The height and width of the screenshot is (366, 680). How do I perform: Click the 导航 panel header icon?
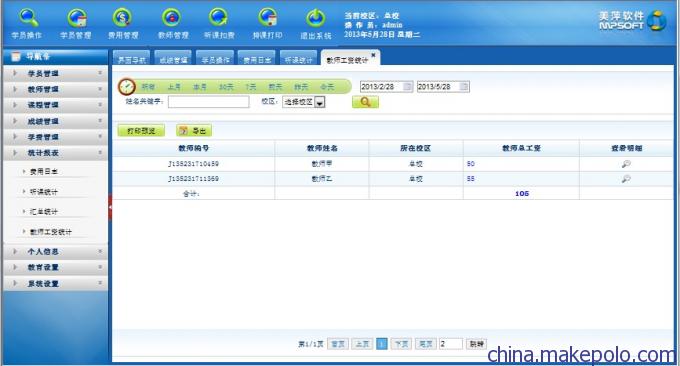tap(16, 56)
